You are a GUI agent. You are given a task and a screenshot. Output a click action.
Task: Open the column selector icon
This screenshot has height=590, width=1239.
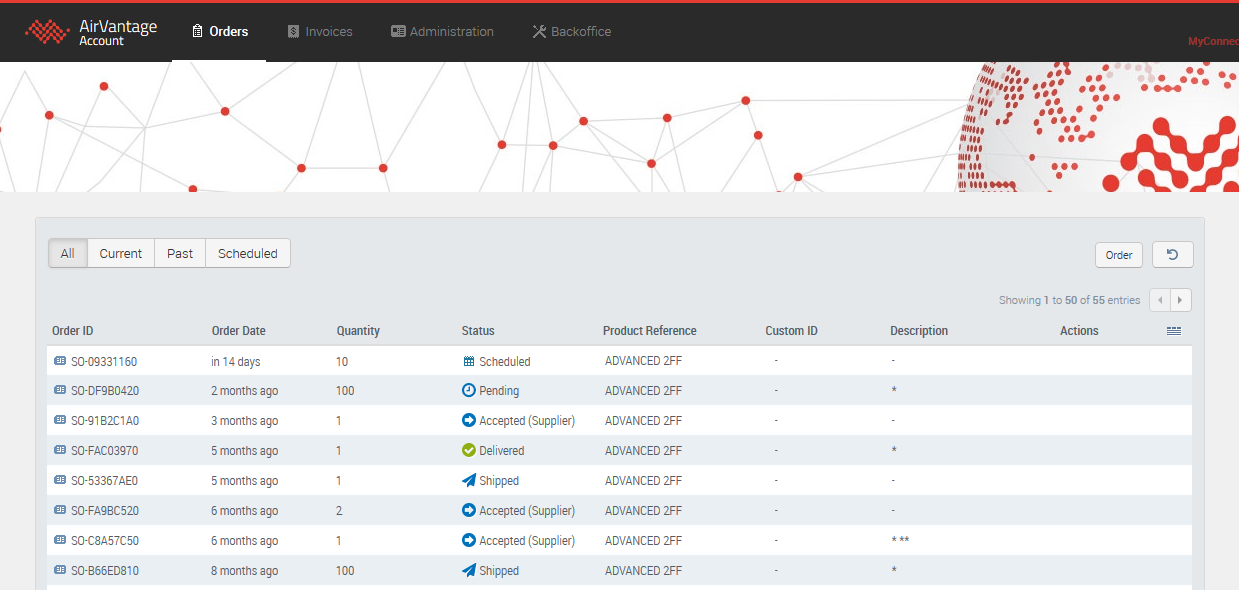click(1174, 331)
